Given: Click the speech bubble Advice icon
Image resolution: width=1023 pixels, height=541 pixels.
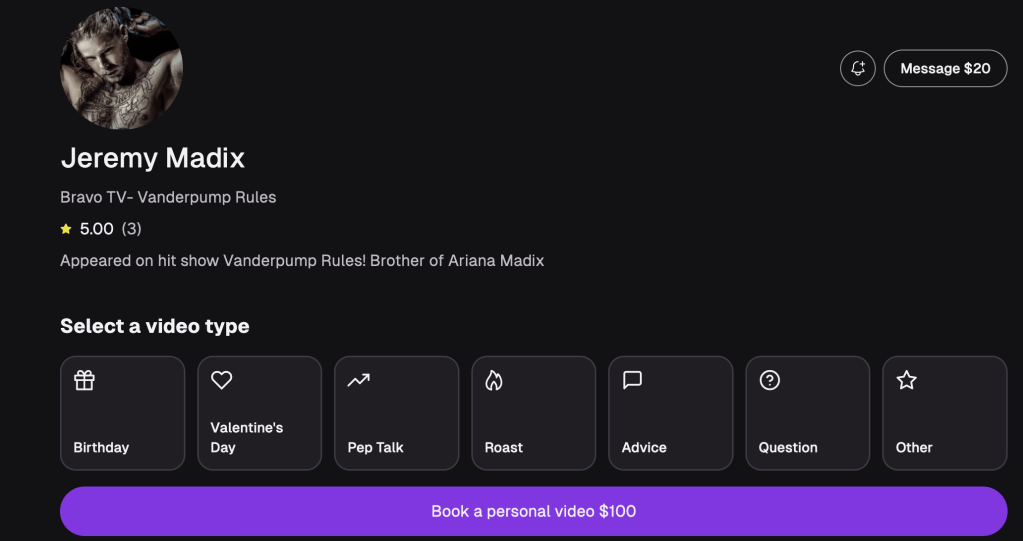Looking at the screenshot, I should (x=632, y=380).
